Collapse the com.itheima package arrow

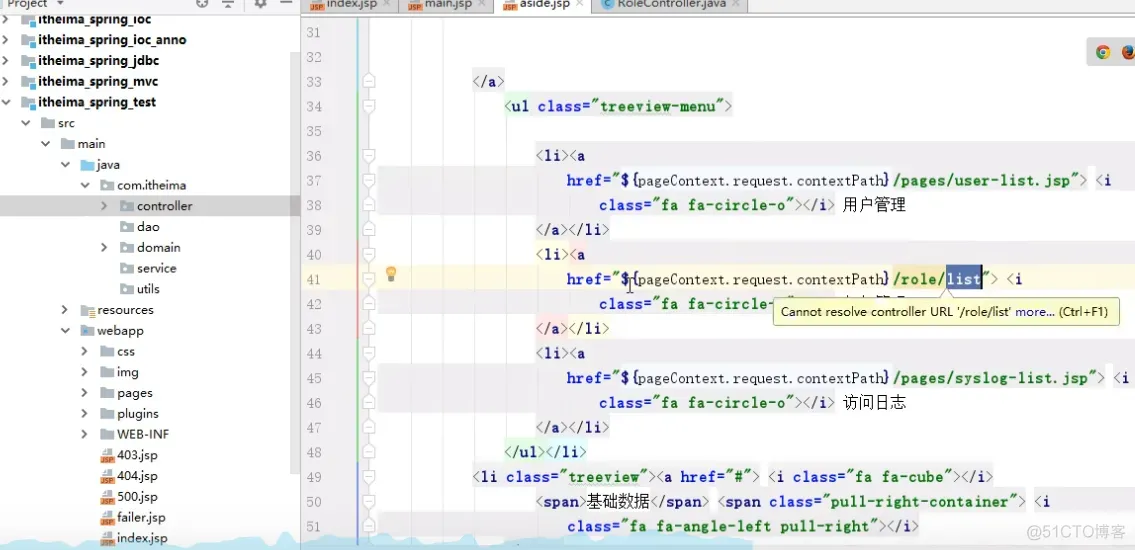(x=85, y=185)
